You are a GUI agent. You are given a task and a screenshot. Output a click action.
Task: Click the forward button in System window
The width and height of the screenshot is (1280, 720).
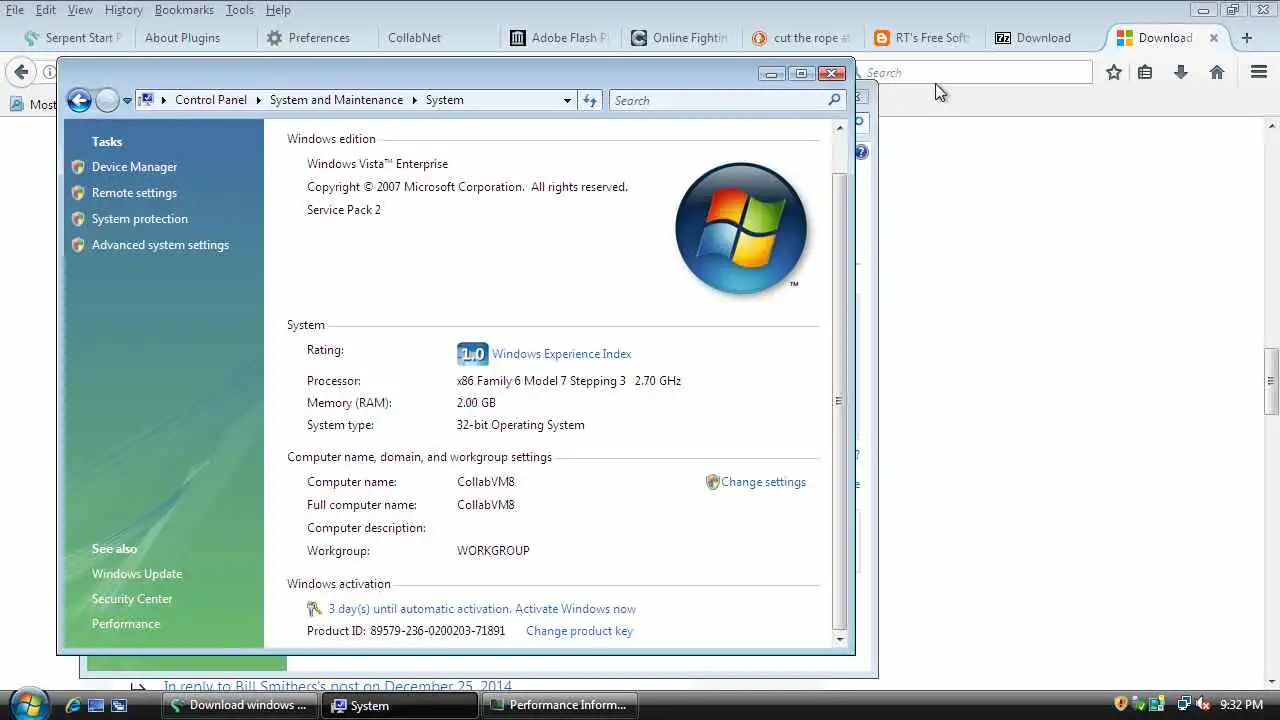pos(106,100)
